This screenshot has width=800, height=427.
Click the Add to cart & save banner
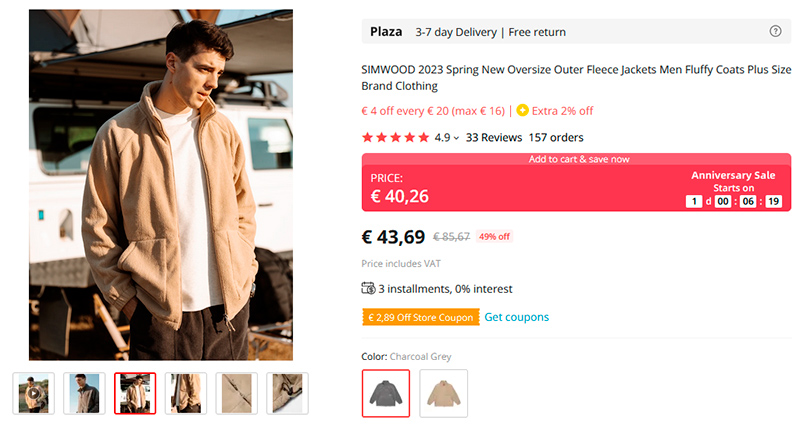tap(579, 159)
